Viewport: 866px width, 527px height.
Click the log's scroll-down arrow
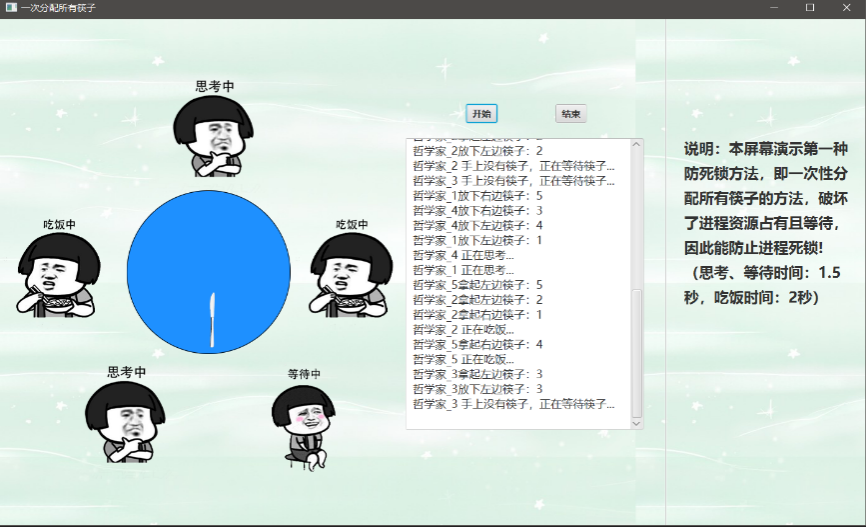(636, 424)
